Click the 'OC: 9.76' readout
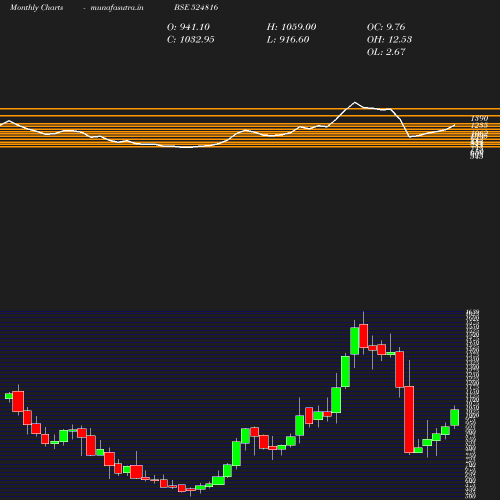Image resolution: width=500 pixels, height=500 pixels. click(386, 27)
